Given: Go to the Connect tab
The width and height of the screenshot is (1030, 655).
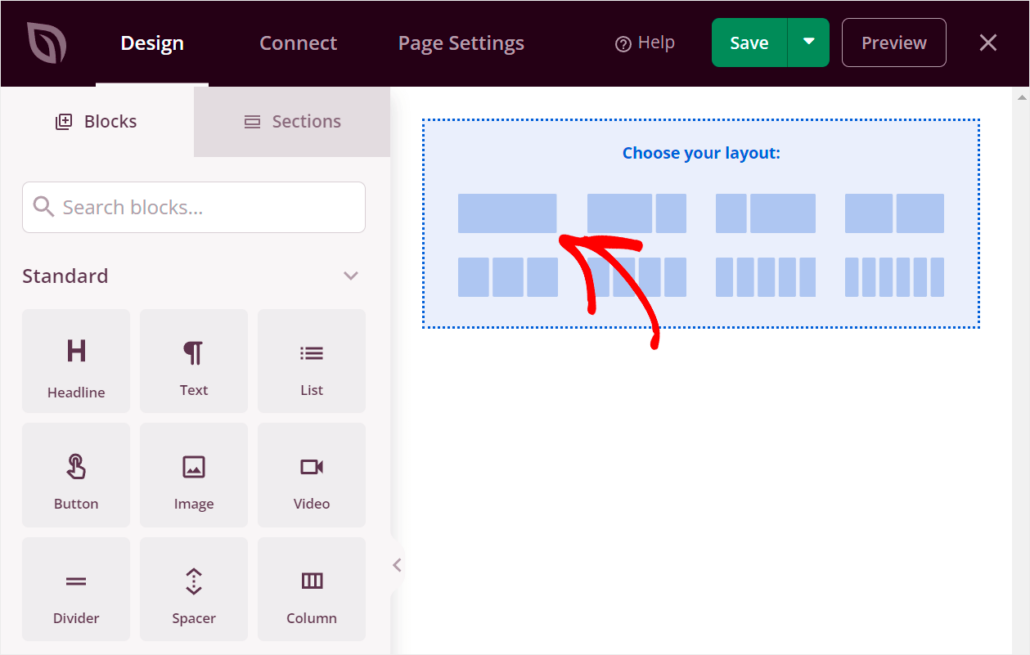Looking at the screenshot, I should tap(297, 43).
